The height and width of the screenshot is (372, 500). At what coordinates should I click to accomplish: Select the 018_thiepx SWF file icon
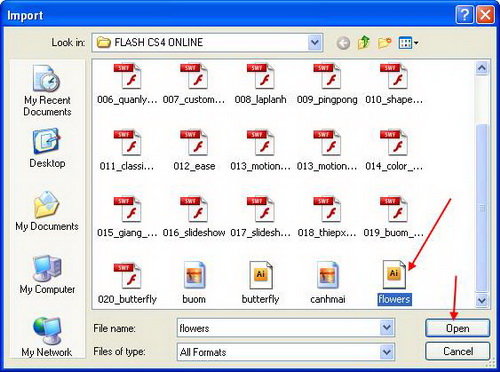[x=327, y=209]
